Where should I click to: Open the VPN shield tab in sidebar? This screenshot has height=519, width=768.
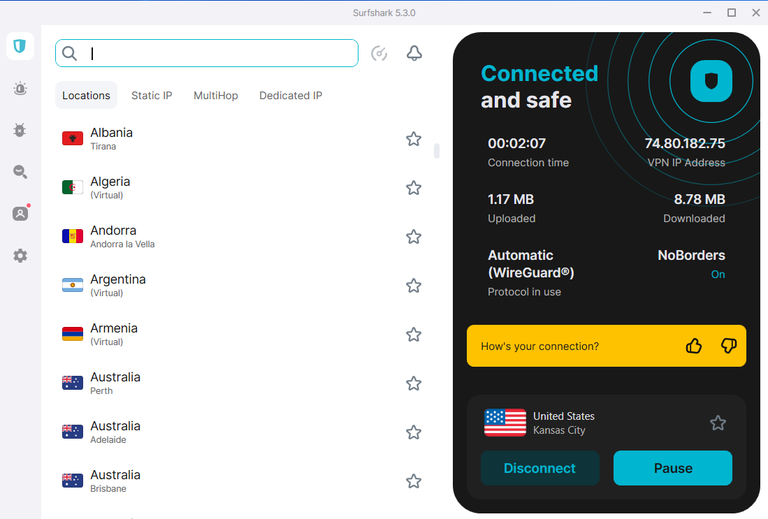20,46
